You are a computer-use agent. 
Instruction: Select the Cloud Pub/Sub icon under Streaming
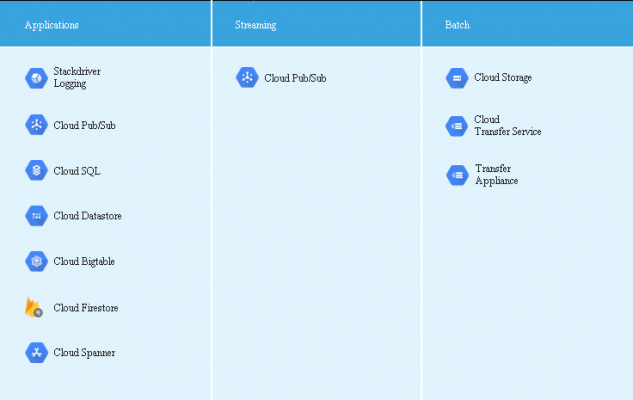247,77
